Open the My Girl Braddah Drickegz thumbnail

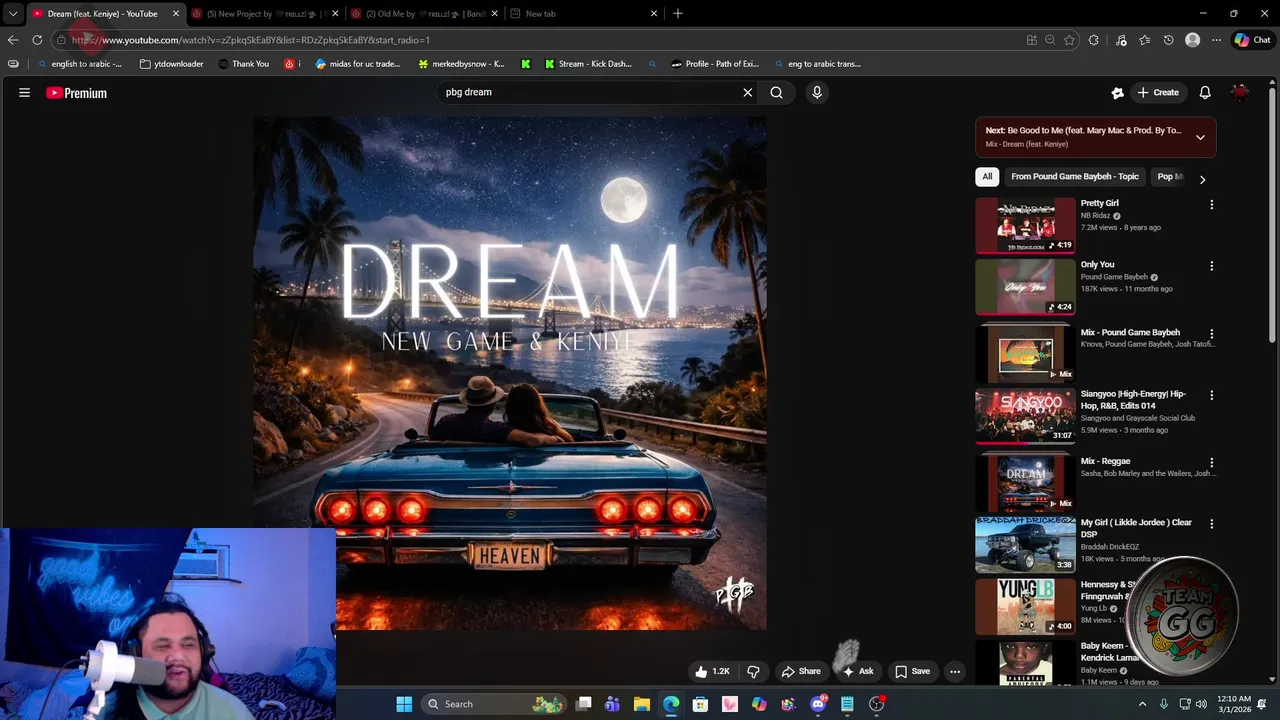[x=1025, y=544]
